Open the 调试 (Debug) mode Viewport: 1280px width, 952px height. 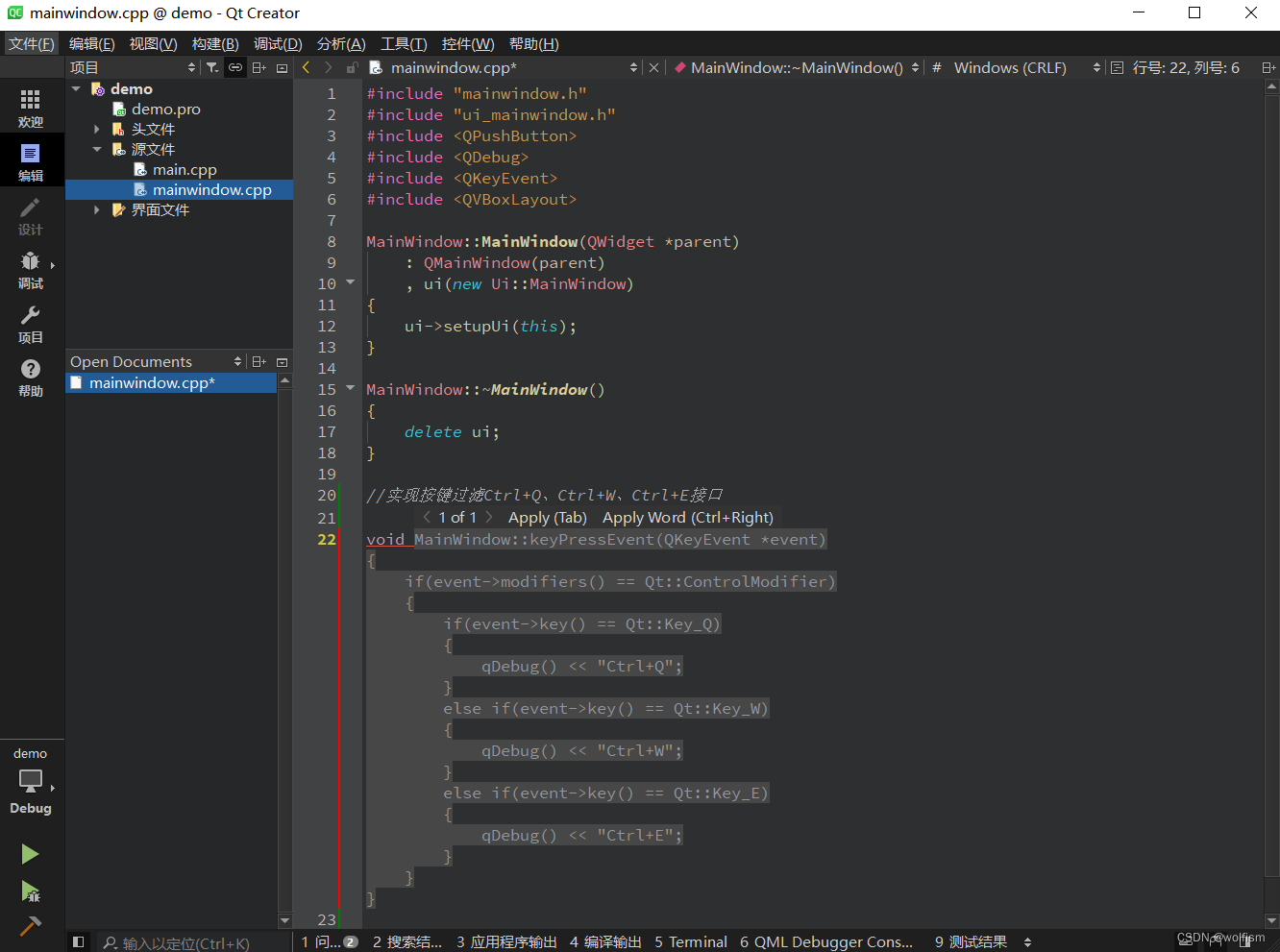pos(31,269)
